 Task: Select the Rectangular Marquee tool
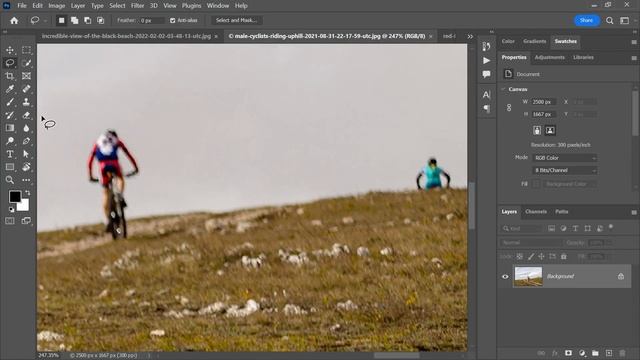[x=26, y=50]
